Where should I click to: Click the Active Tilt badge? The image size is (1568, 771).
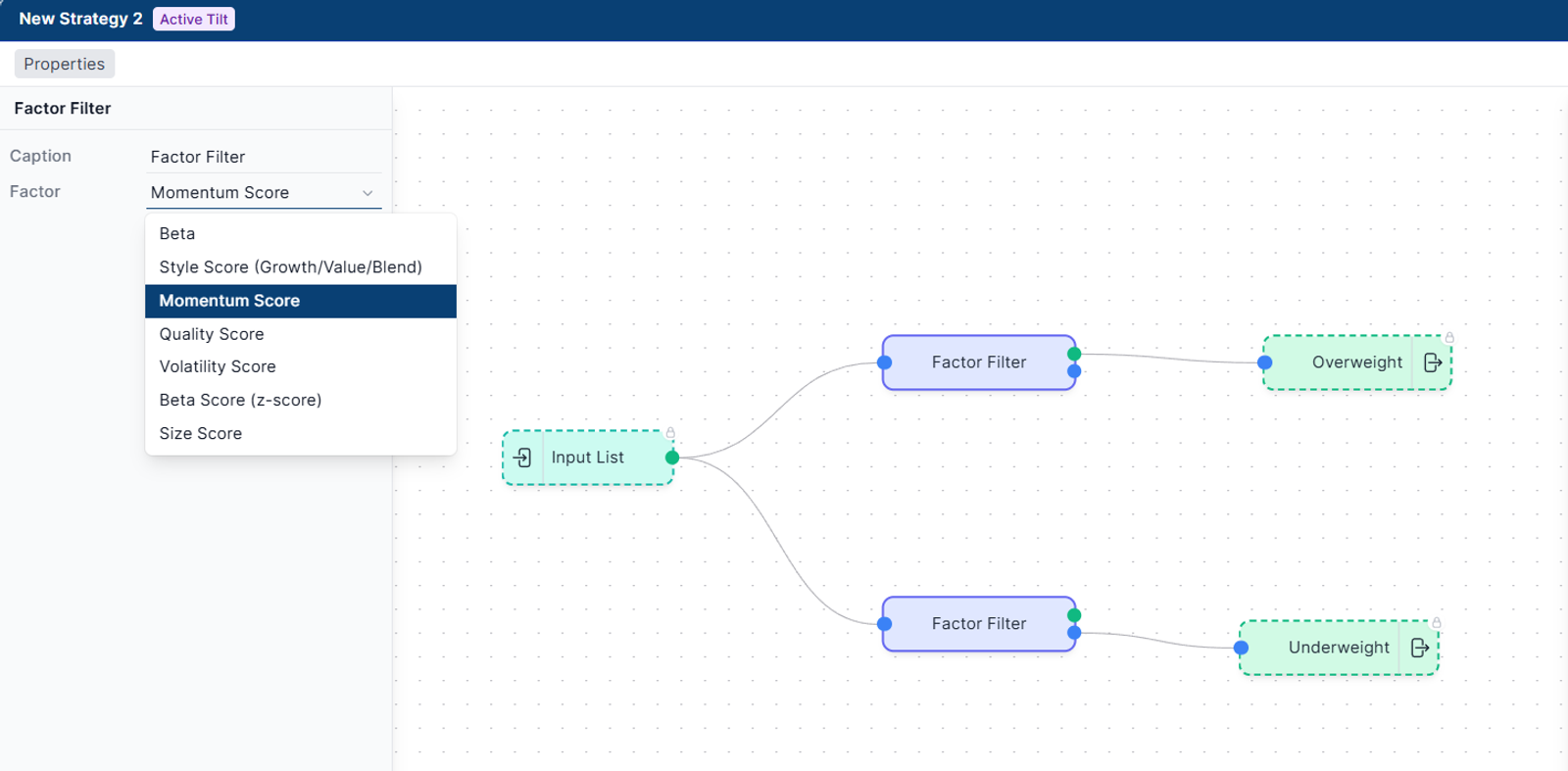(x=194, y=20)
